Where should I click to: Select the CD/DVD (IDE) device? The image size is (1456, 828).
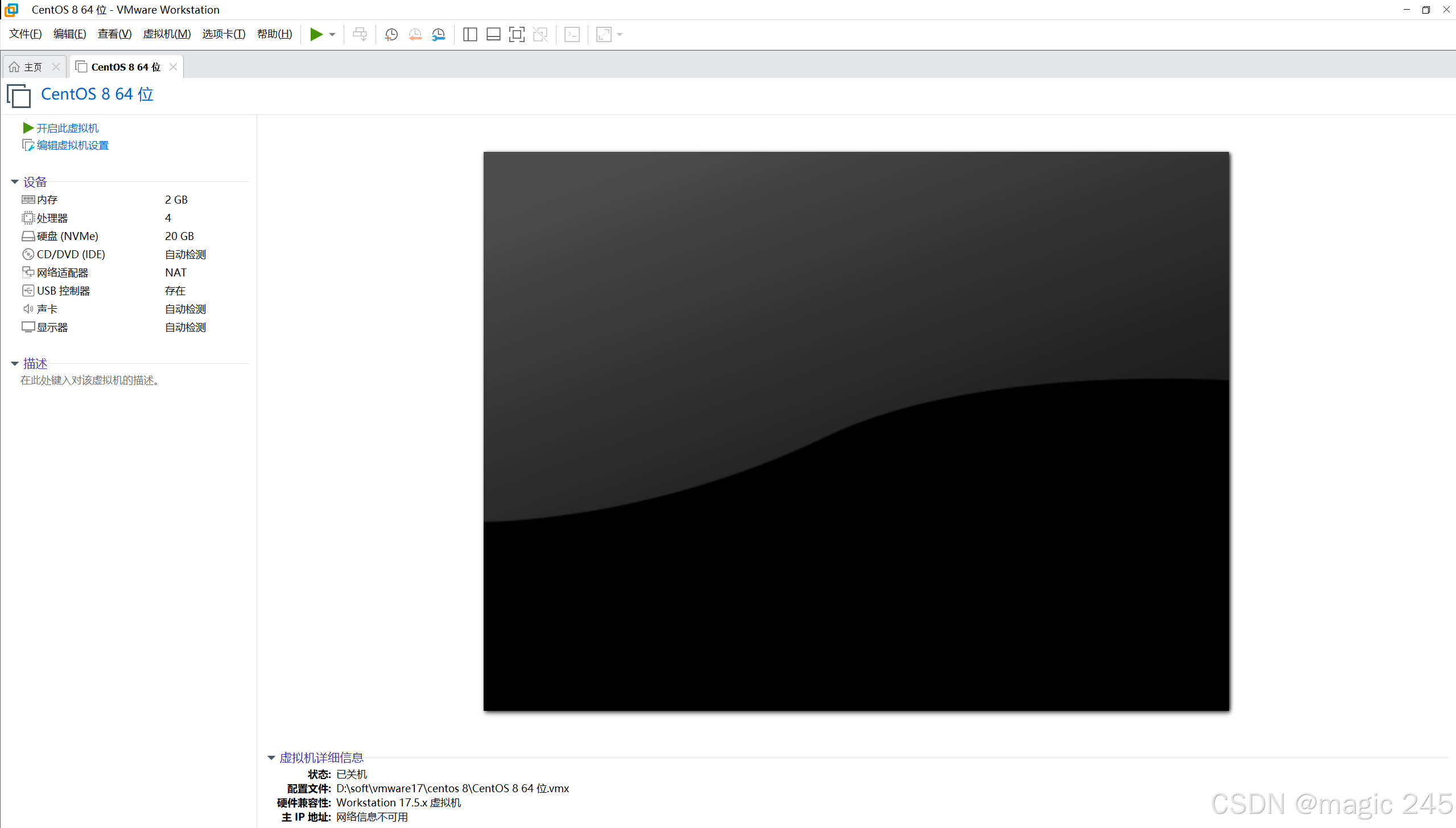(71, 255)
